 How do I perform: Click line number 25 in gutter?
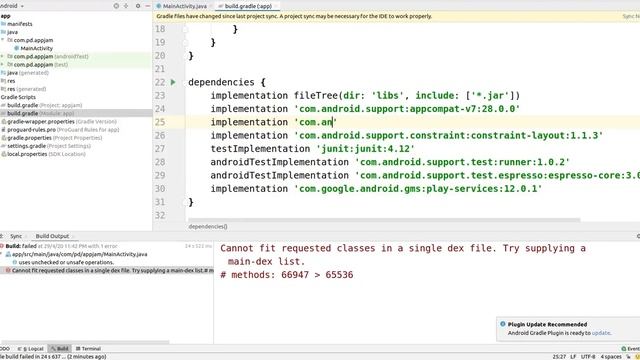click(160, 122)
